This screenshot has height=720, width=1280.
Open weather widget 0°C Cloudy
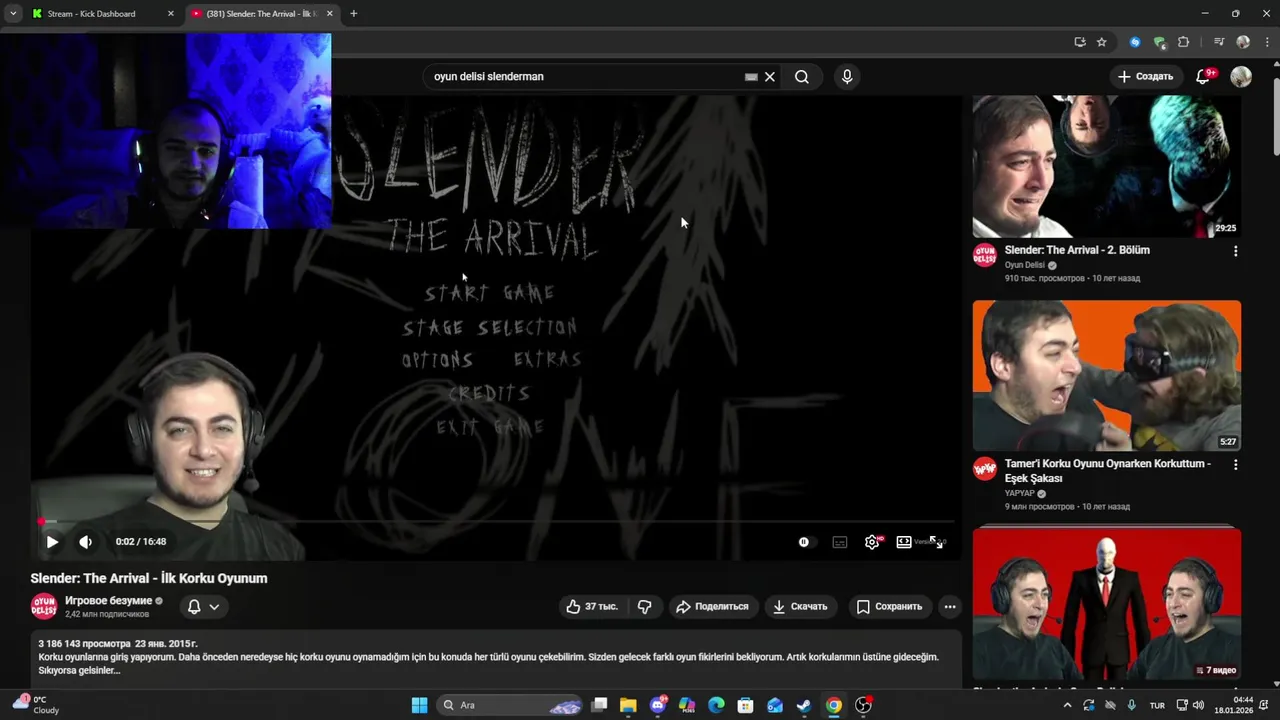click(x=36, y=705)
